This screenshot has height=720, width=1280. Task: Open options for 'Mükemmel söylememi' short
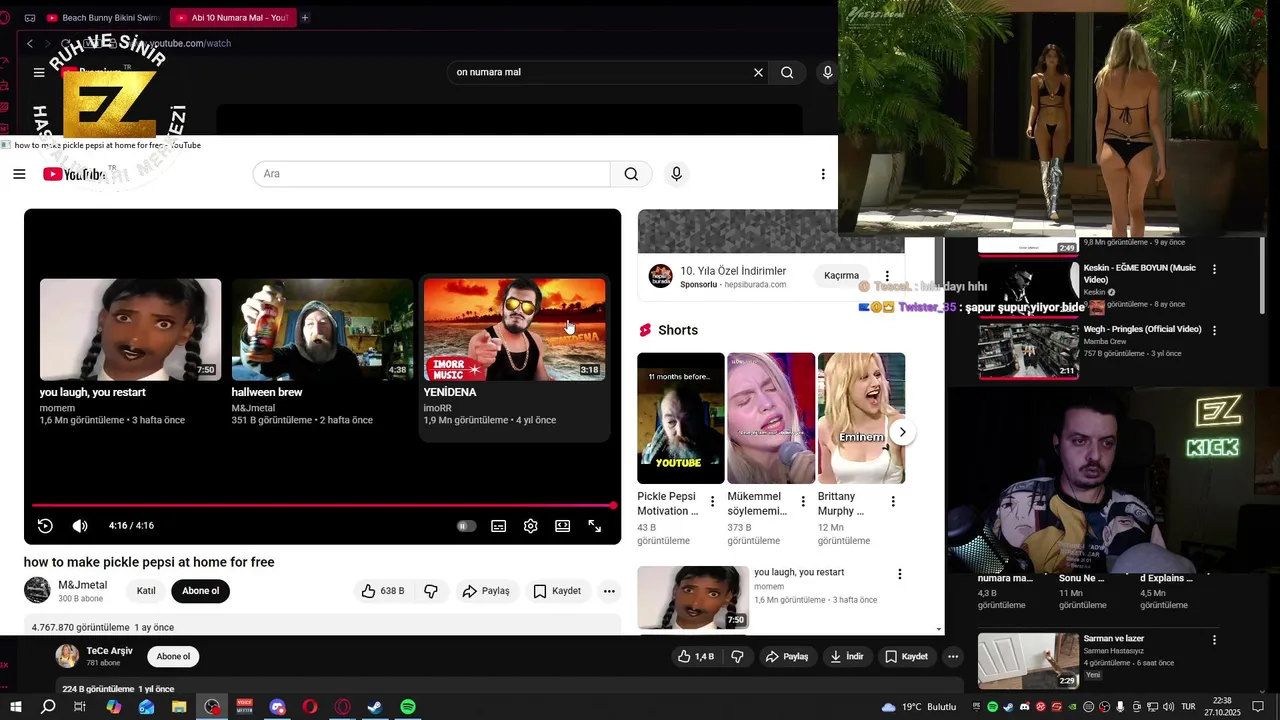802,502
